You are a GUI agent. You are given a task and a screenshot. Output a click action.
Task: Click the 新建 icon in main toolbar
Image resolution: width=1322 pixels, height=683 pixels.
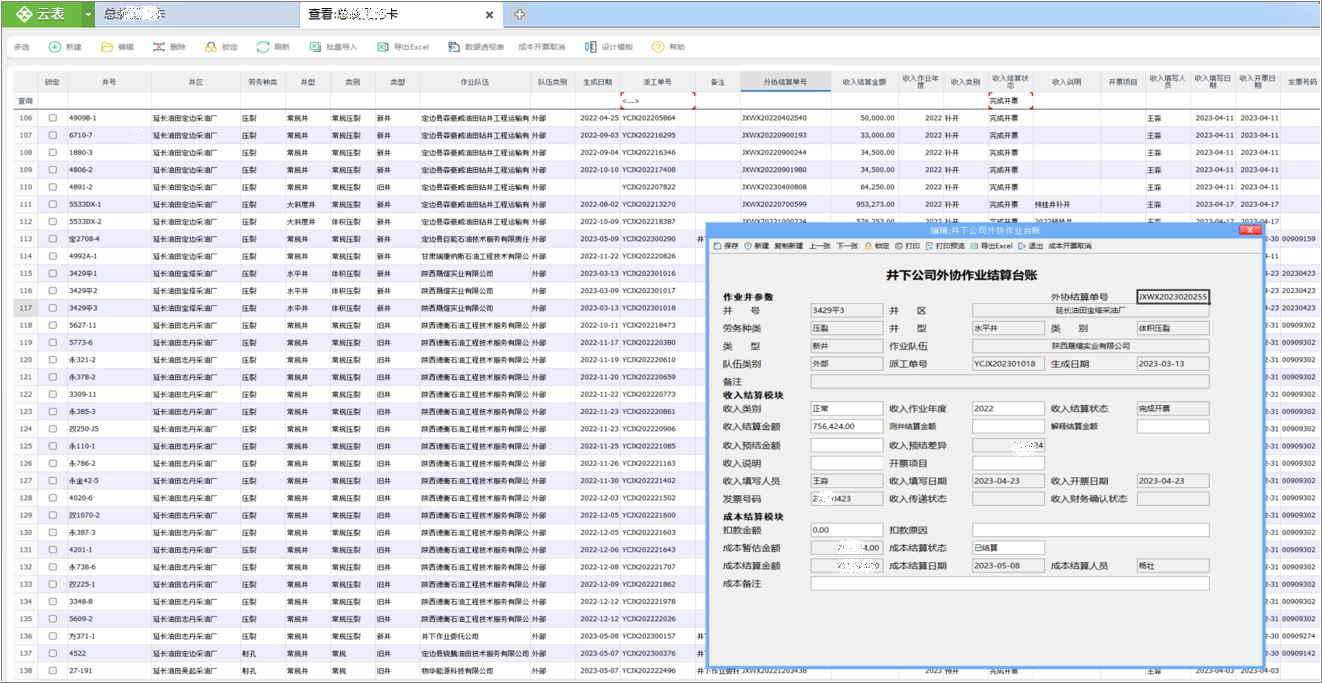[54, 47]
